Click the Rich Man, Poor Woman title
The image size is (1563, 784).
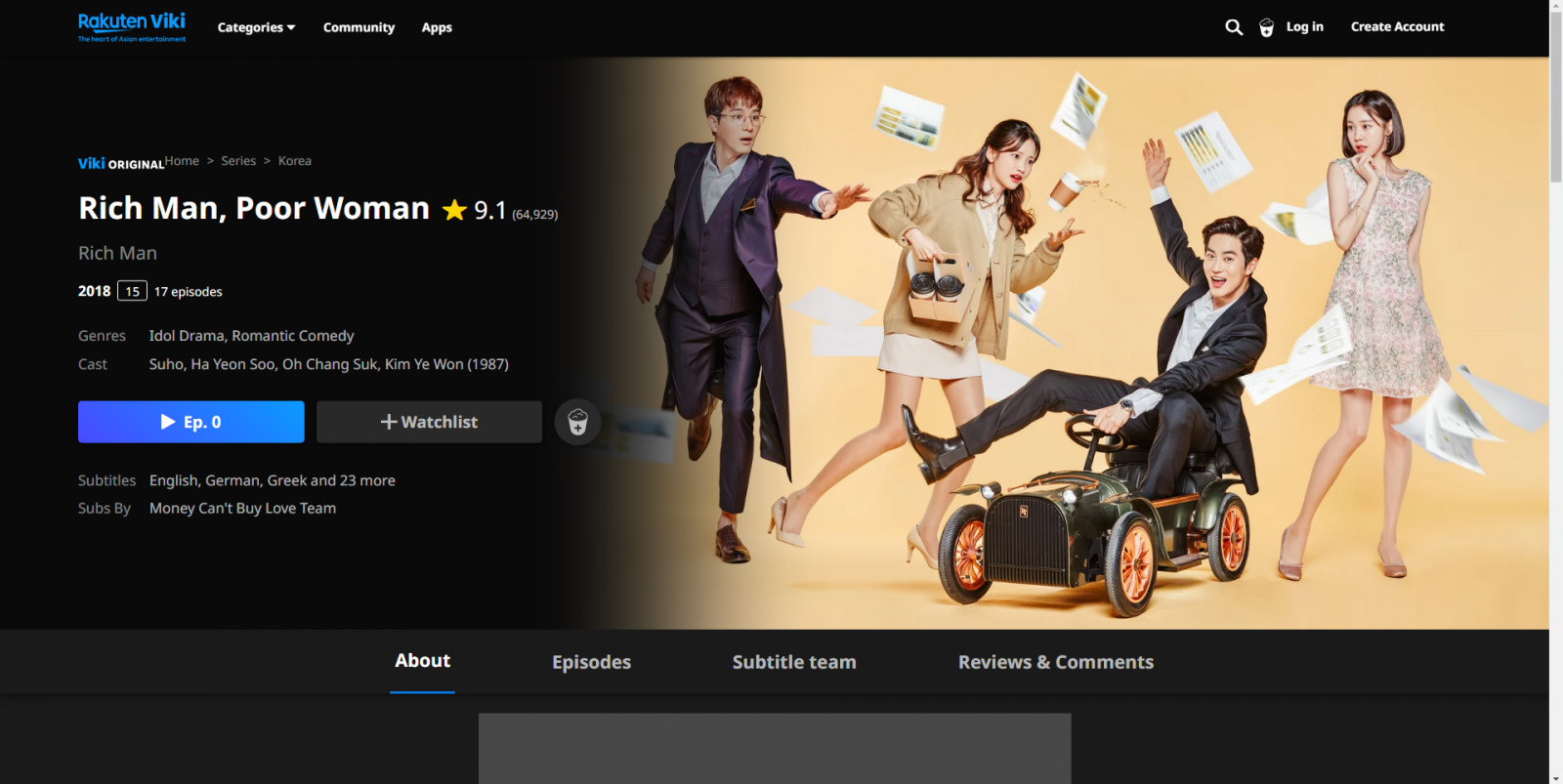click(x=254, y=208)
